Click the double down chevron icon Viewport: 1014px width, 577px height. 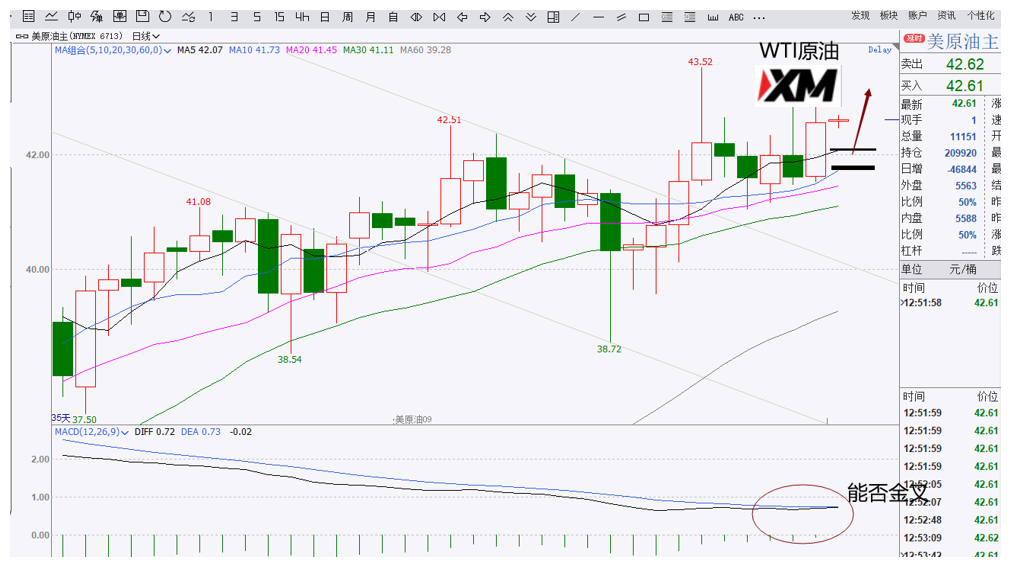[x=531, y=17]
